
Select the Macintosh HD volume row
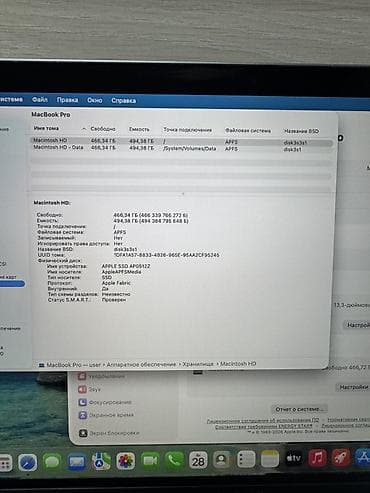(x=182, y=141)
